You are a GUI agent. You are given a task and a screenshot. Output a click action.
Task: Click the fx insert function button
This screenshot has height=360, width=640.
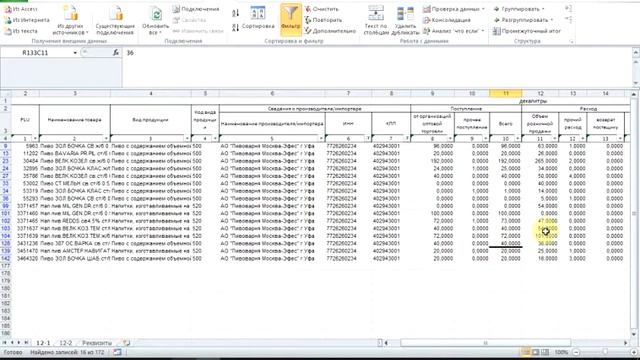(116, 53)
